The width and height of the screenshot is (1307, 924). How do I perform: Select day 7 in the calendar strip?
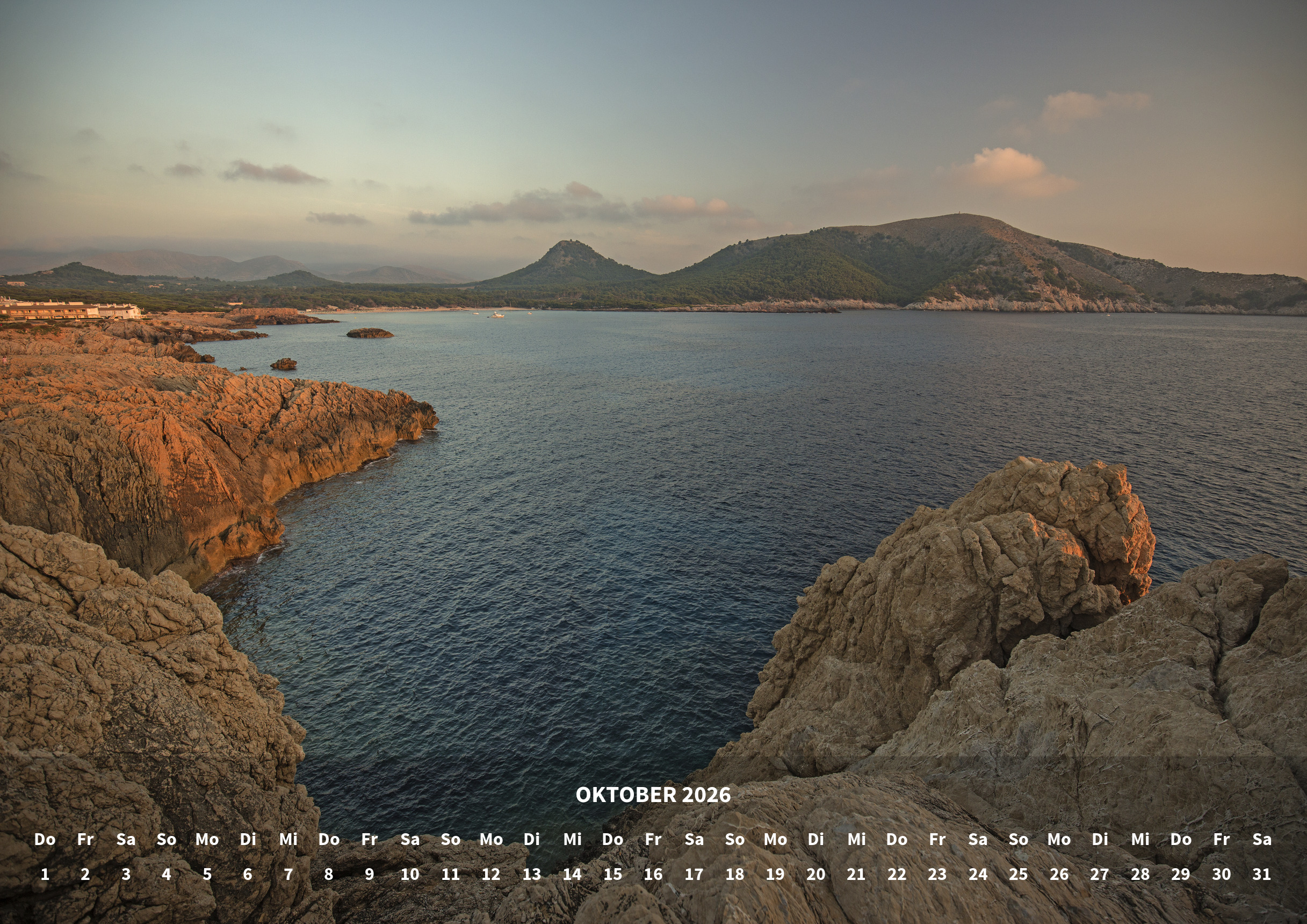pos(288,874)
